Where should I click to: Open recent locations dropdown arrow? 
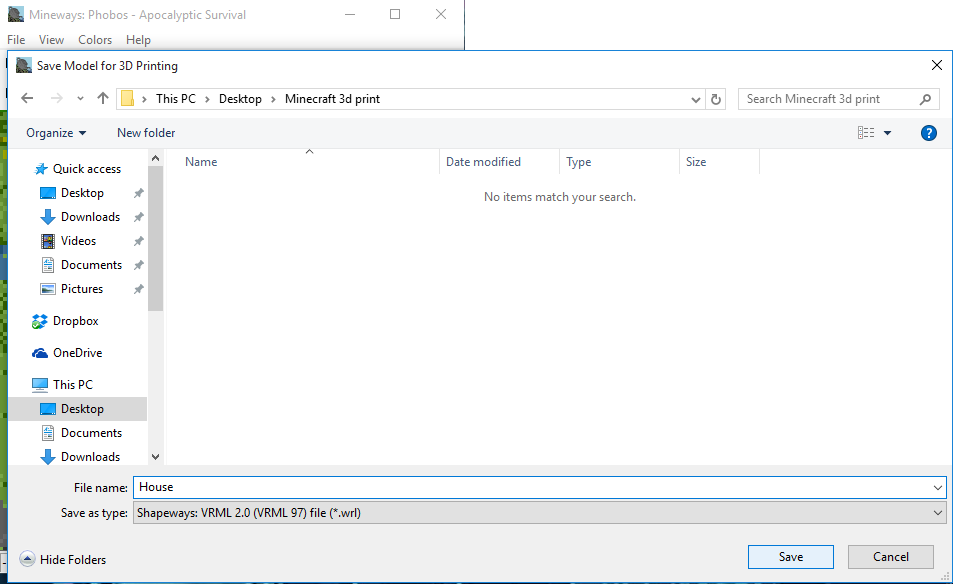coord(80,98)
